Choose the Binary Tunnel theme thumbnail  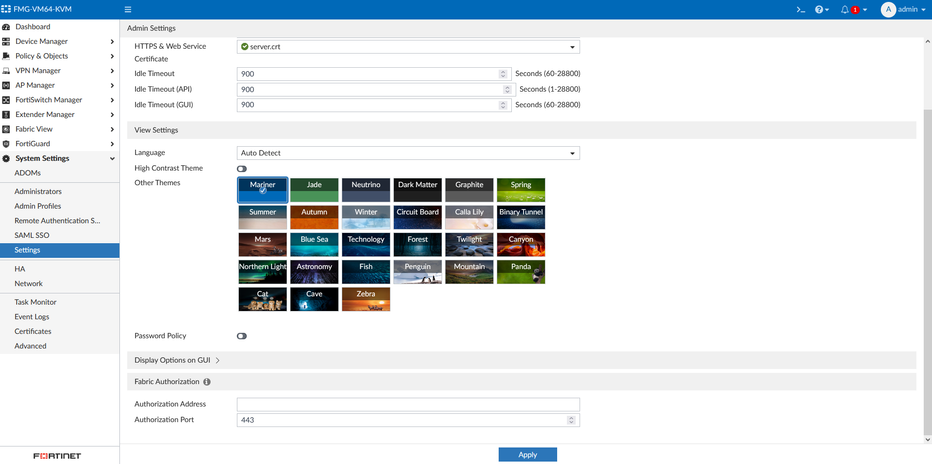click(x=521, y=217)
